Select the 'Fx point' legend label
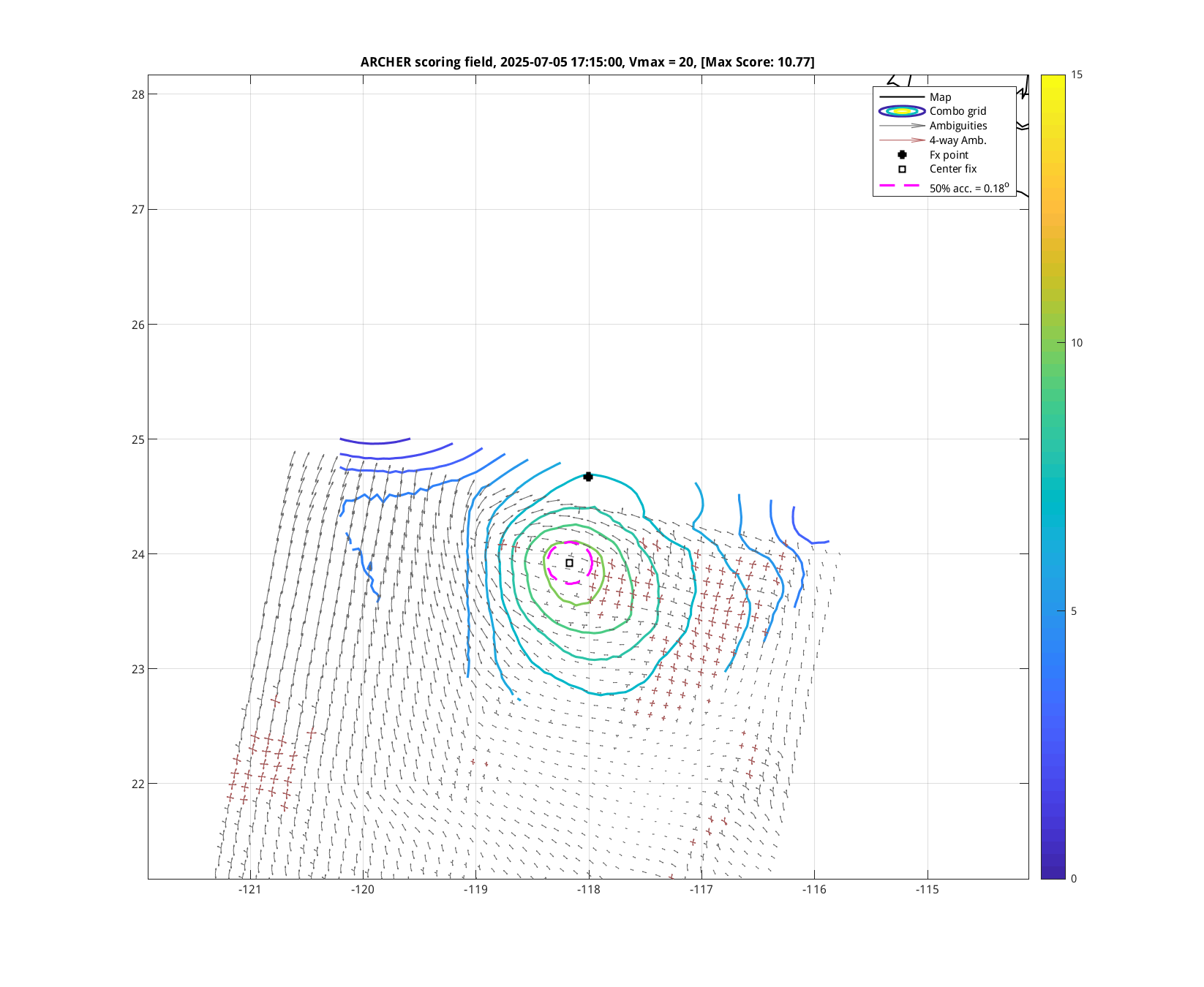 click(949, 155)
